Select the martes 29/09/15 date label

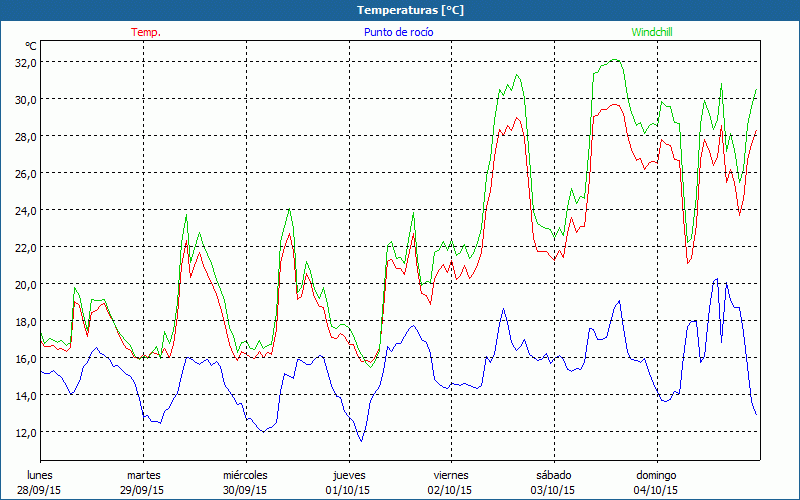(x=144, y=482)
